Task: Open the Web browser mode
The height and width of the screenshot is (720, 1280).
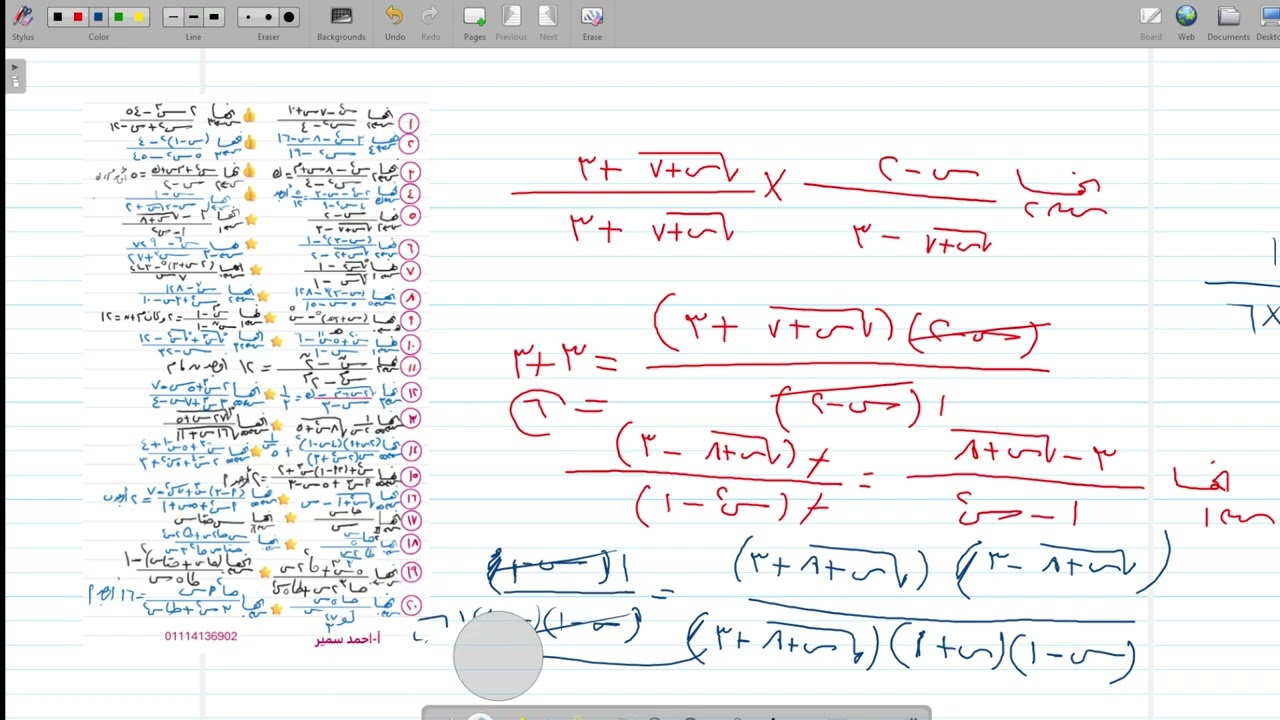Action: point(1186,22)
